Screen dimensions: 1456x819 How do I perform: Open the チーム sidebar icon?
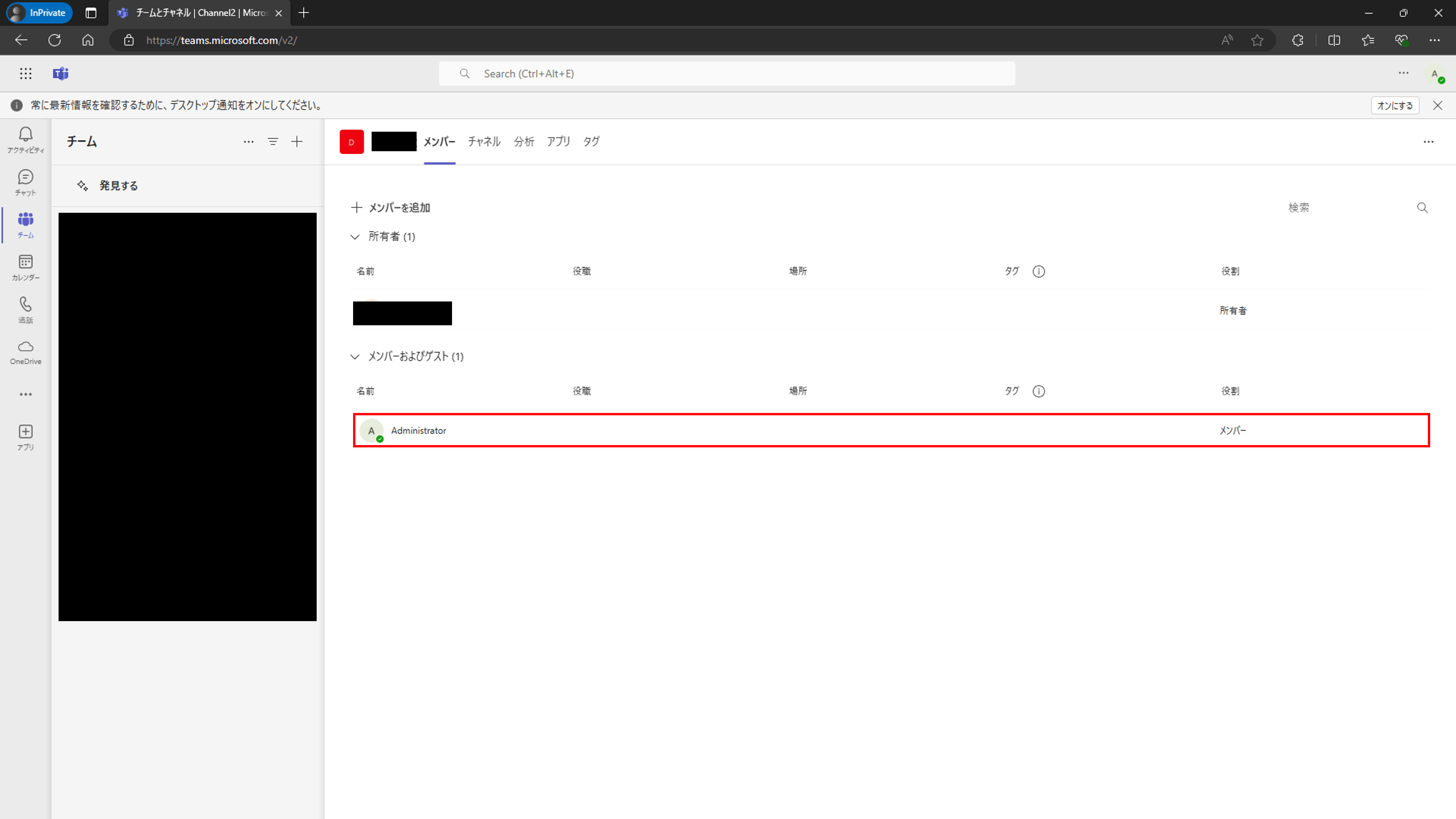(x=25, y=225)
